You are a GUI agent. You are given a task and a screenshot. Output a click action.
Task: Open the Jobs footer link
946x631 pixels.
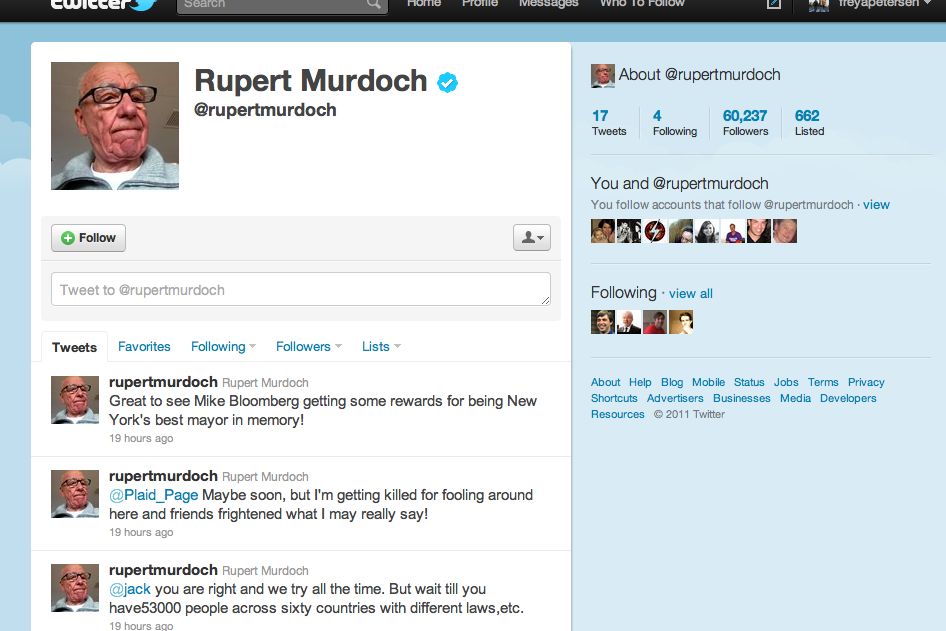[786, 382]
